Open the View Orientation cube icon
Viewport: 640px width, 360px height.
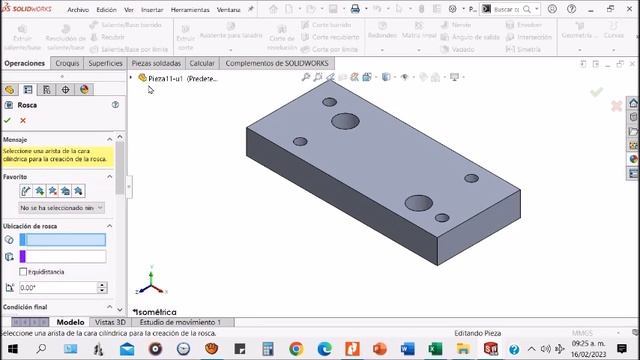point(367,77)
